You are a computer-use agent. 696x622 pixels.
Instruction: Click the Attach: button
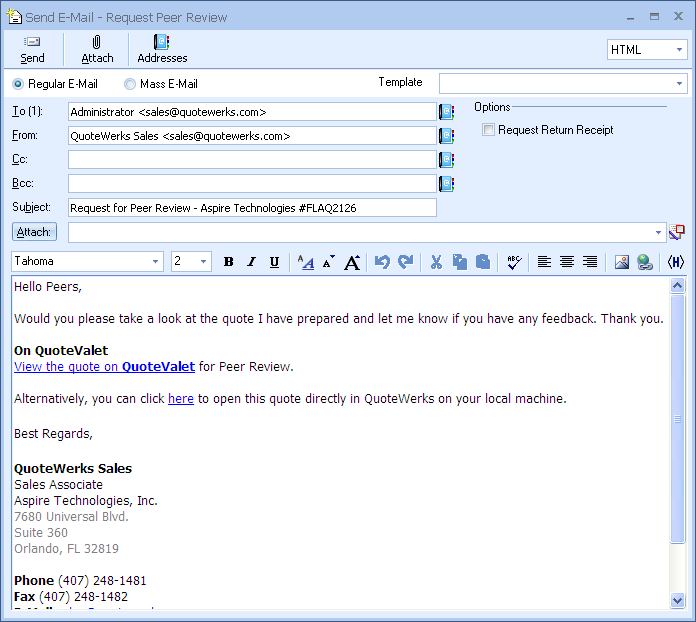tap(34, 232)
